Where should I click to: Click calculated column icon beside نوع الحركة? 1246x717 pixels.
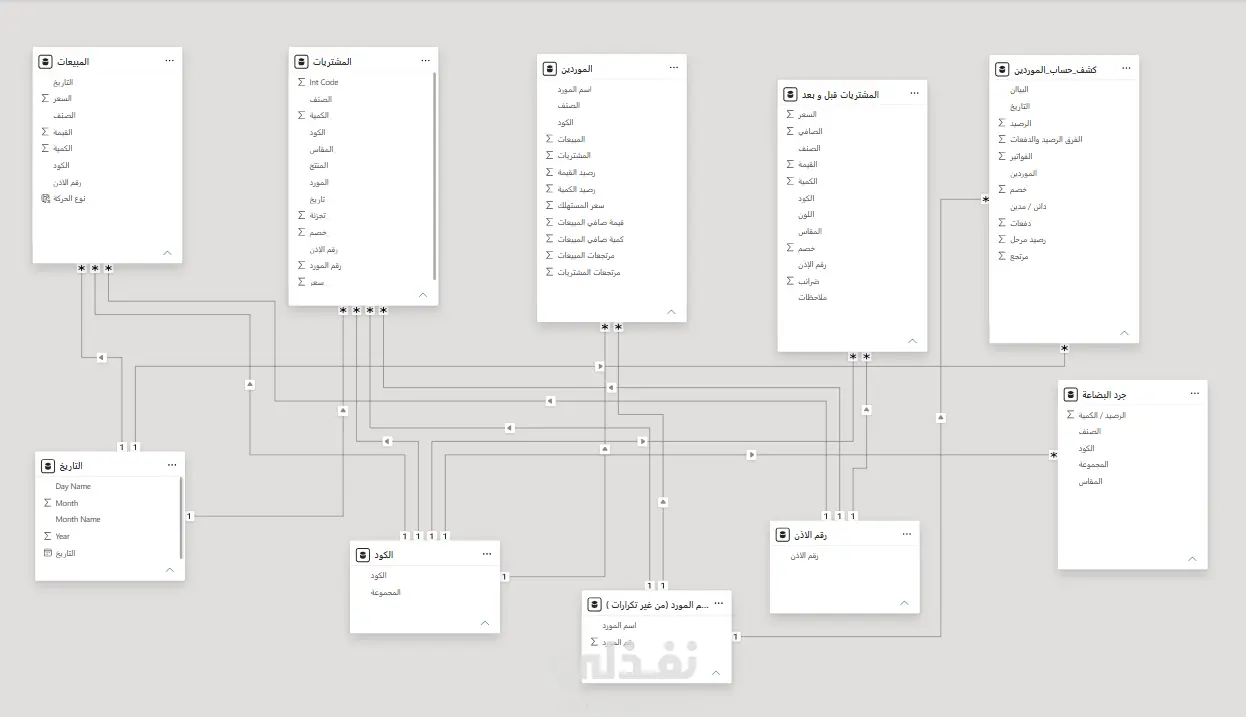point(46,198)
